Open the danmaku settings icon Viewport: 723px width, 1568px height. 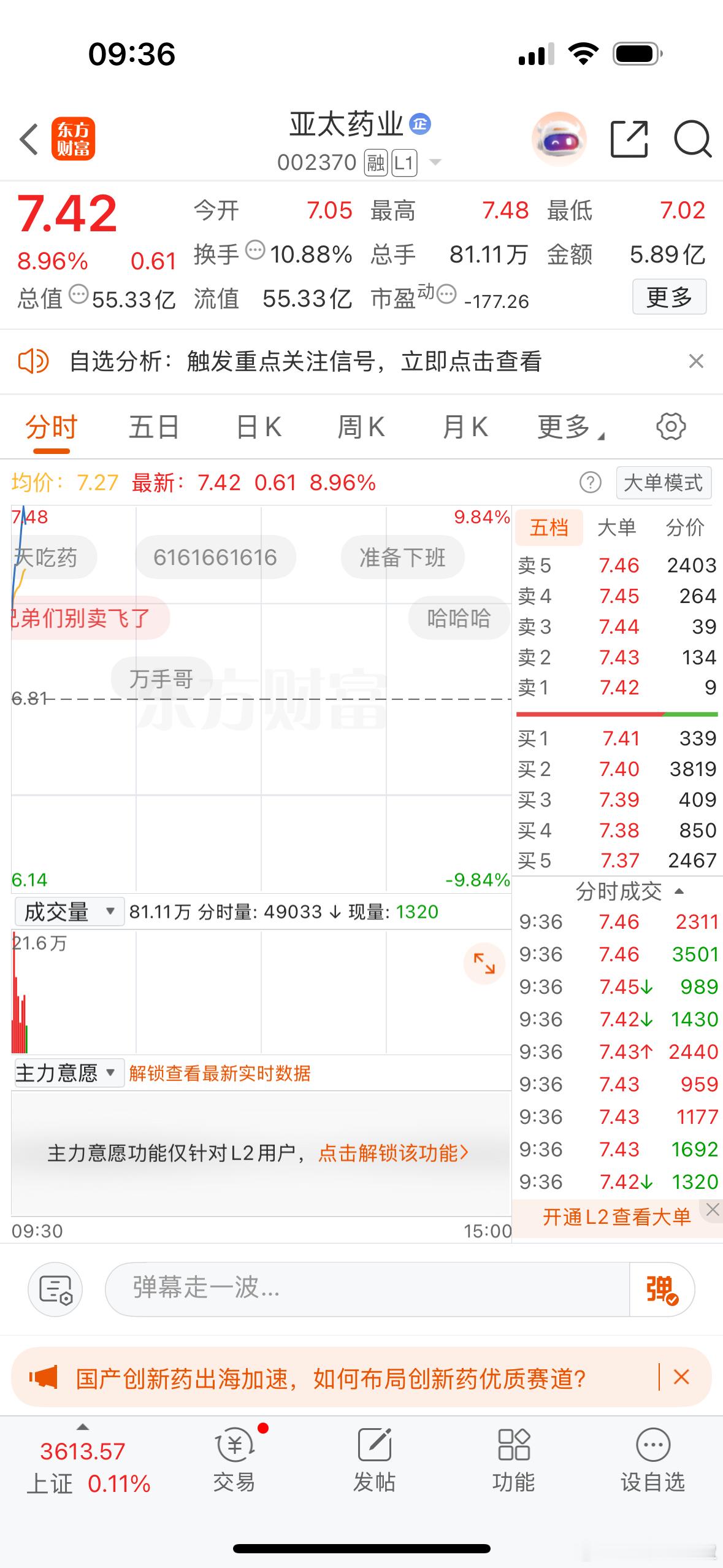[55, 1289]
